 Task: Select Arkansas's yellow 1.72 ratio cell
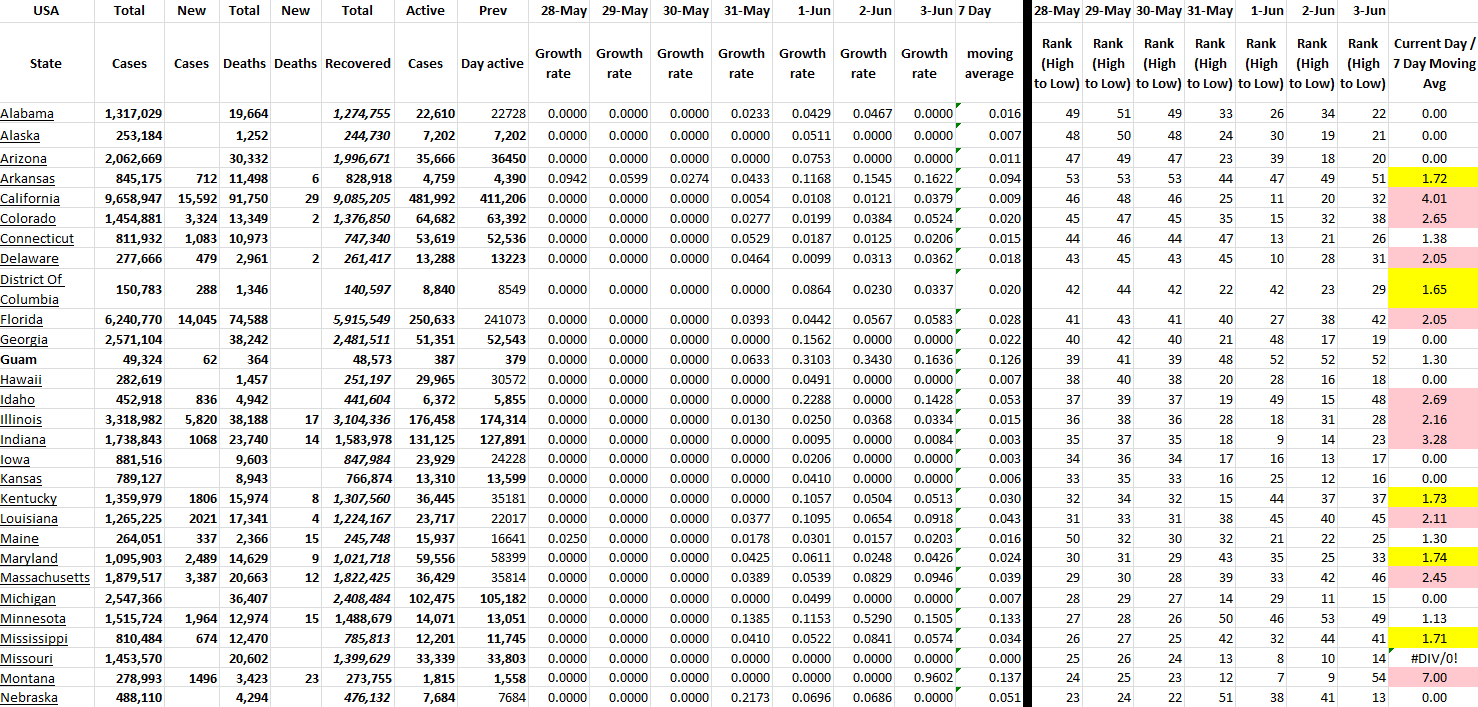click(1433, 179)
